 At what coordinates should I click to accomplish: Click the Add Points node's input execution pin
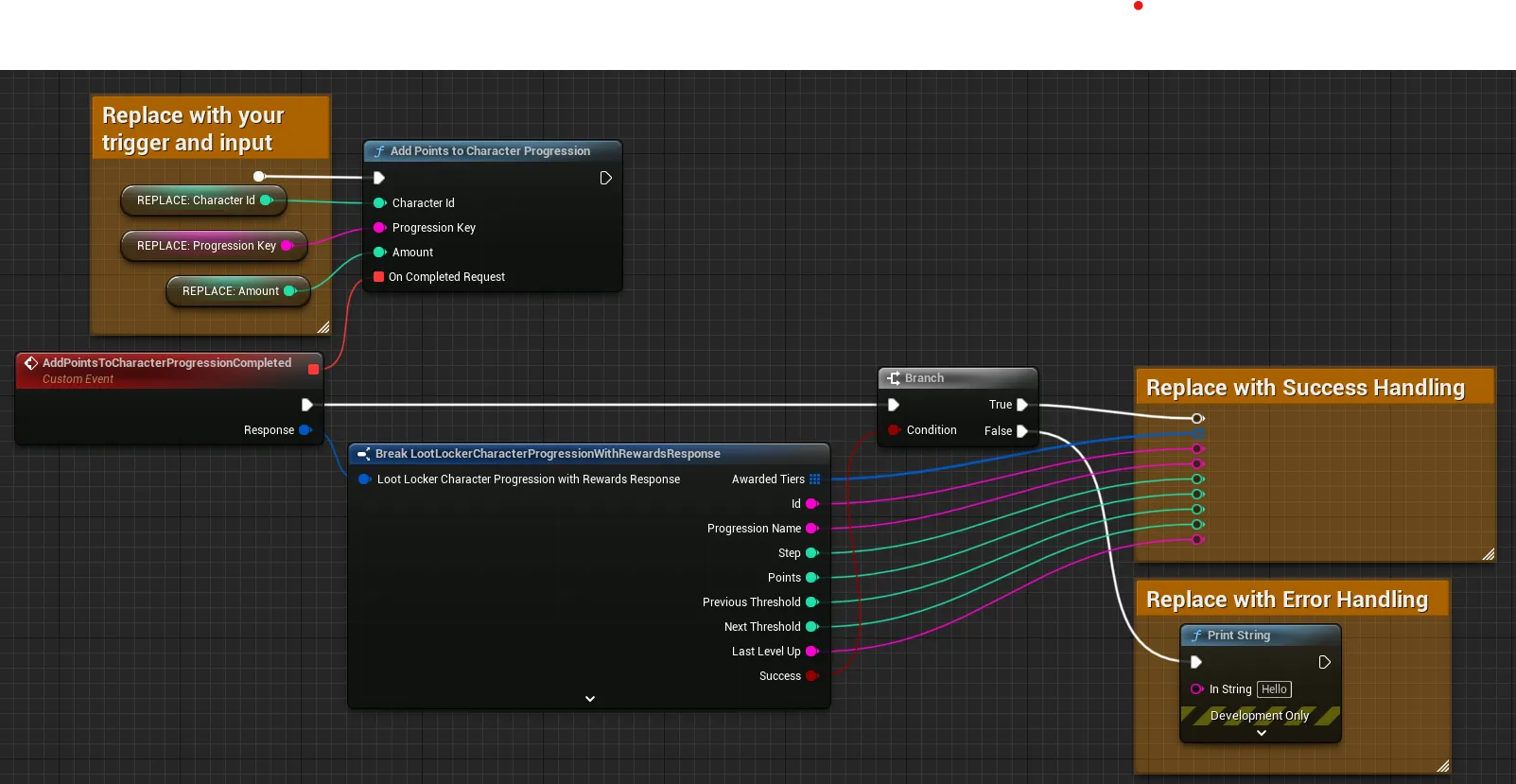378,178
